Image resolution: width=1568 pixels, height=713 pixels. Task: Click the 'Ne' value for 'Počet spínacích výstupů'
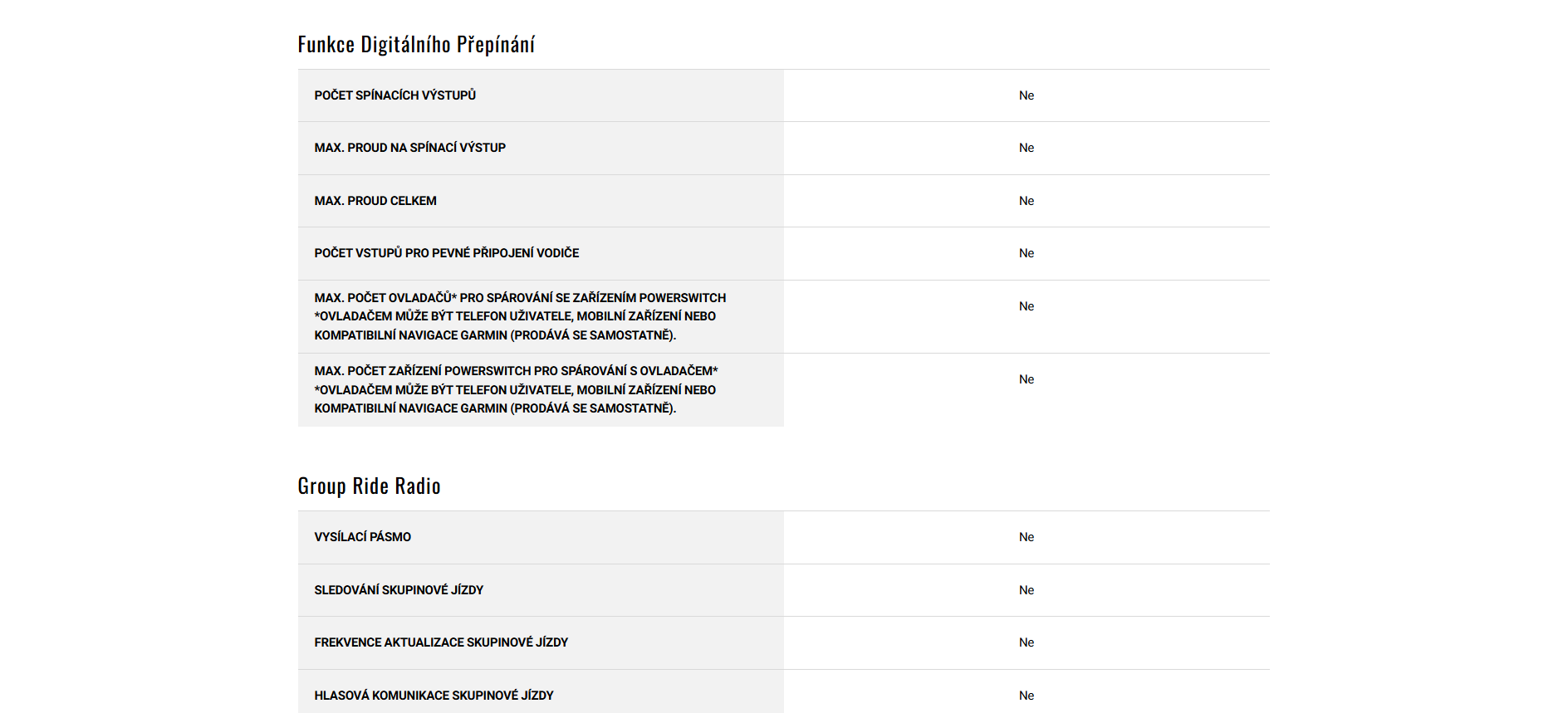tap(1026, 95)
